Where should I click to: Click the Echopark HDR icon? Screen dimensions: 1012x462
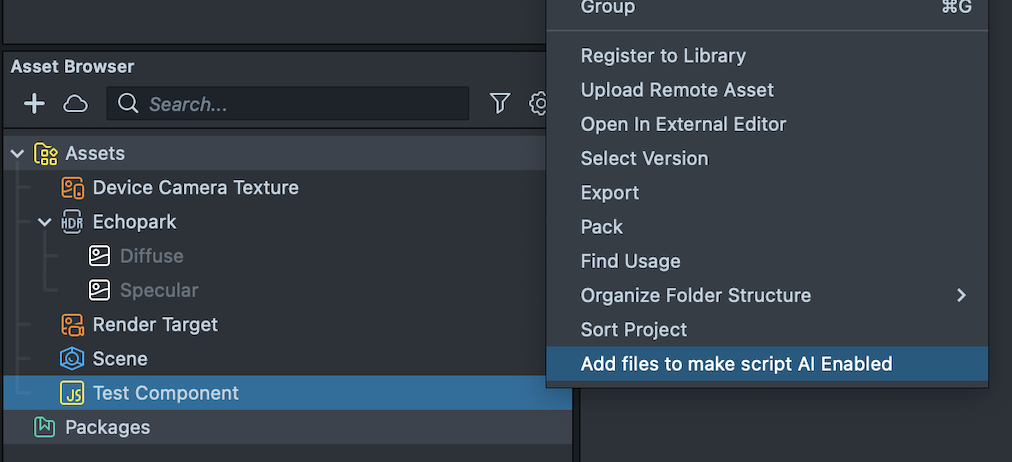tap(72, 222)
